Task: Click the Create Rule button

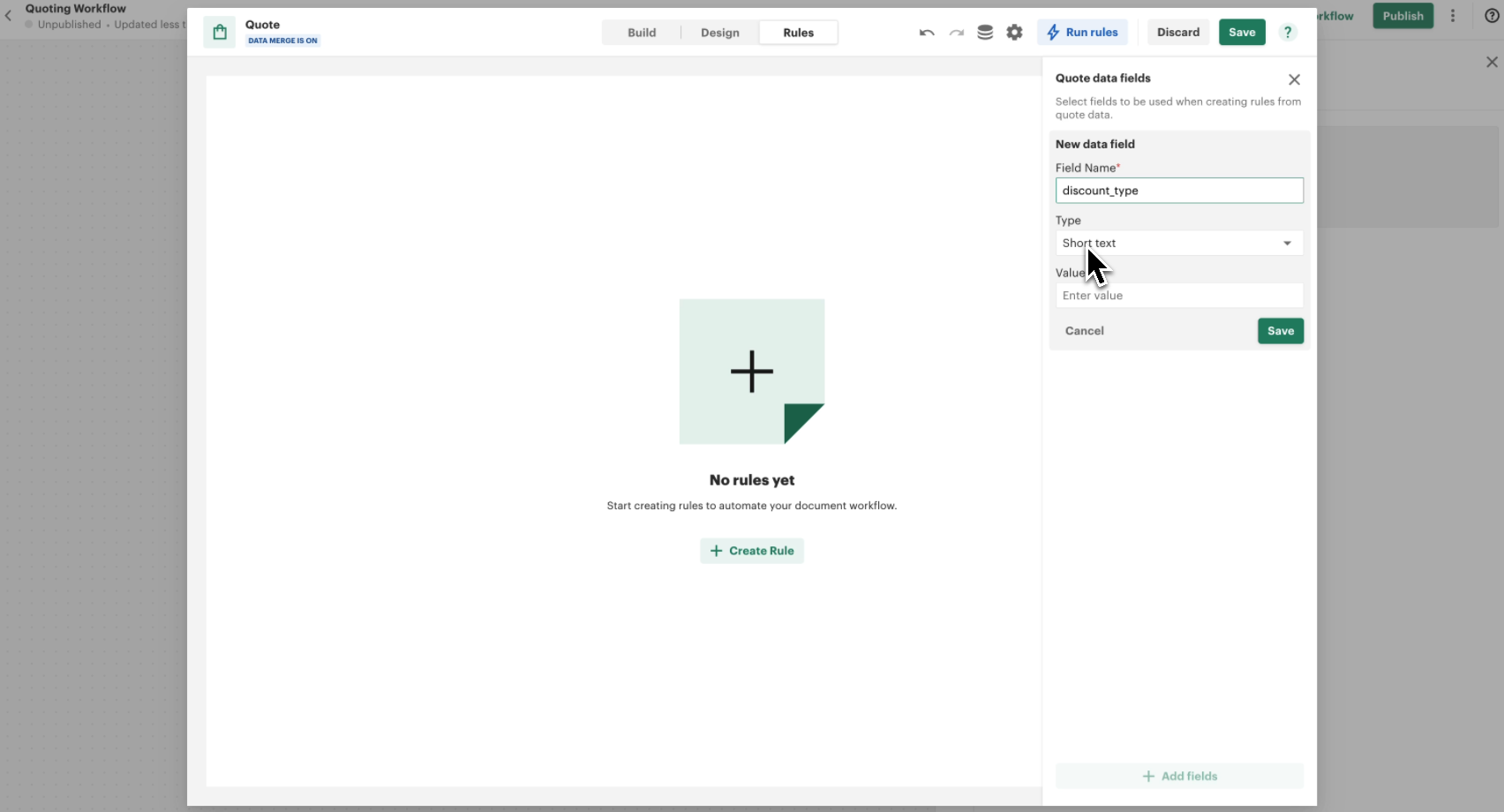Action: (751, 550)
